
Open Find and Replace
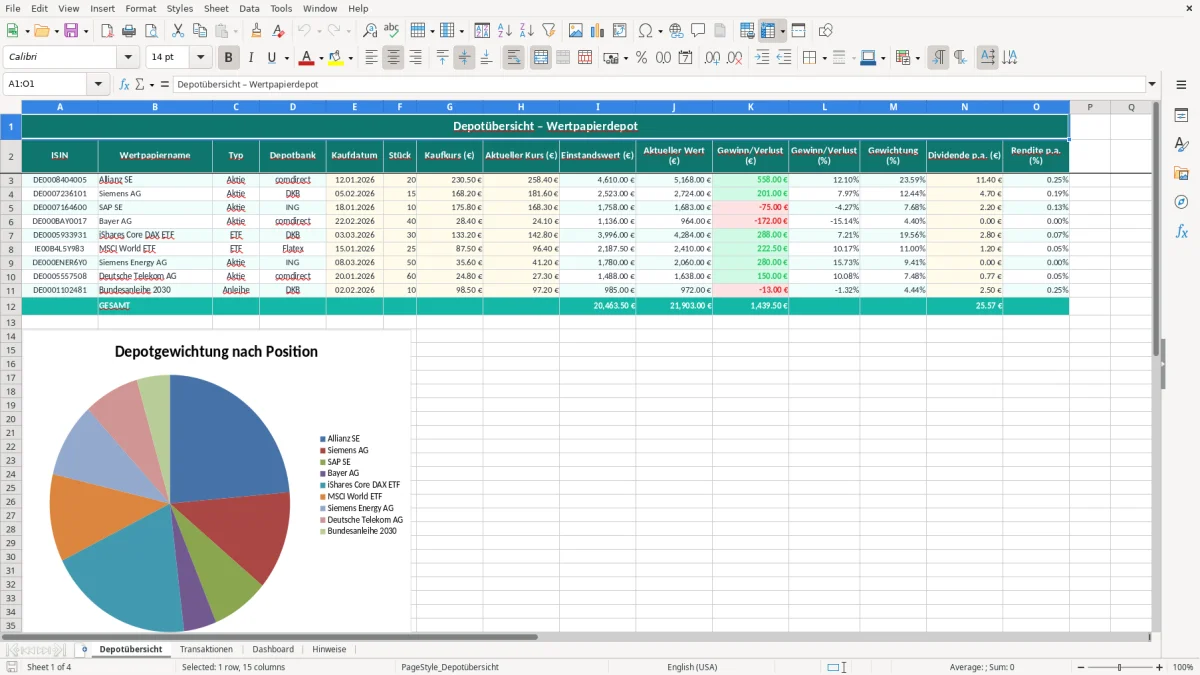[370, 31]
